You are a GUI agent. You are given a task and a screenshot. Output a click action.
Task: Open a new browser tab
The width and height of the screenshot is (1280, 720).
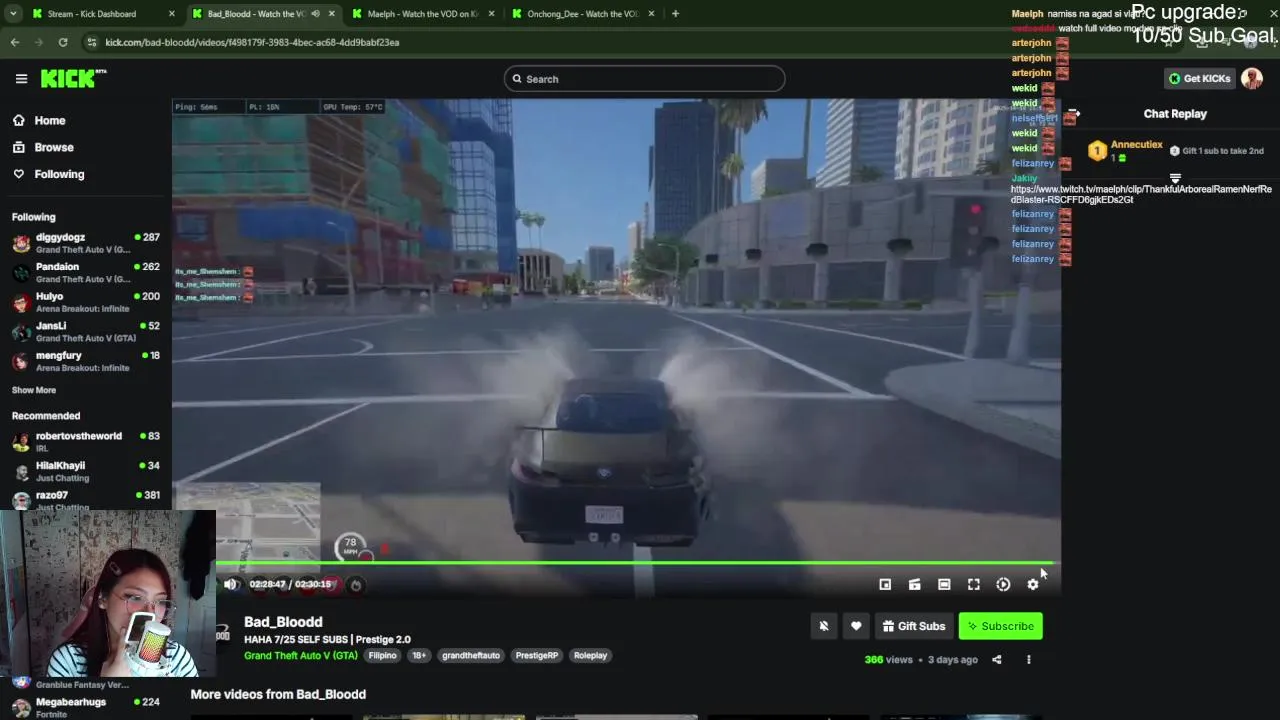(x=675, y=14)
